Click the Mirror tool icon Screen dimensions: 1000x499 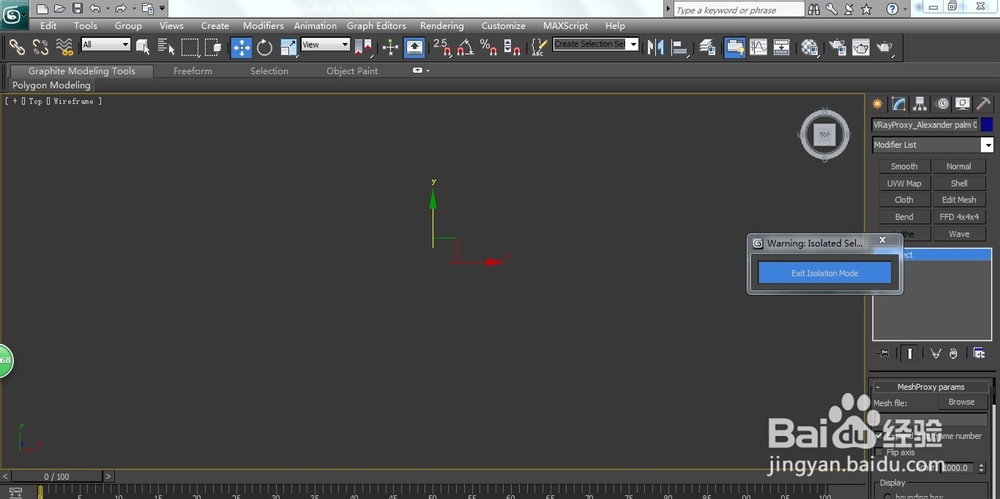click(655, 47)
